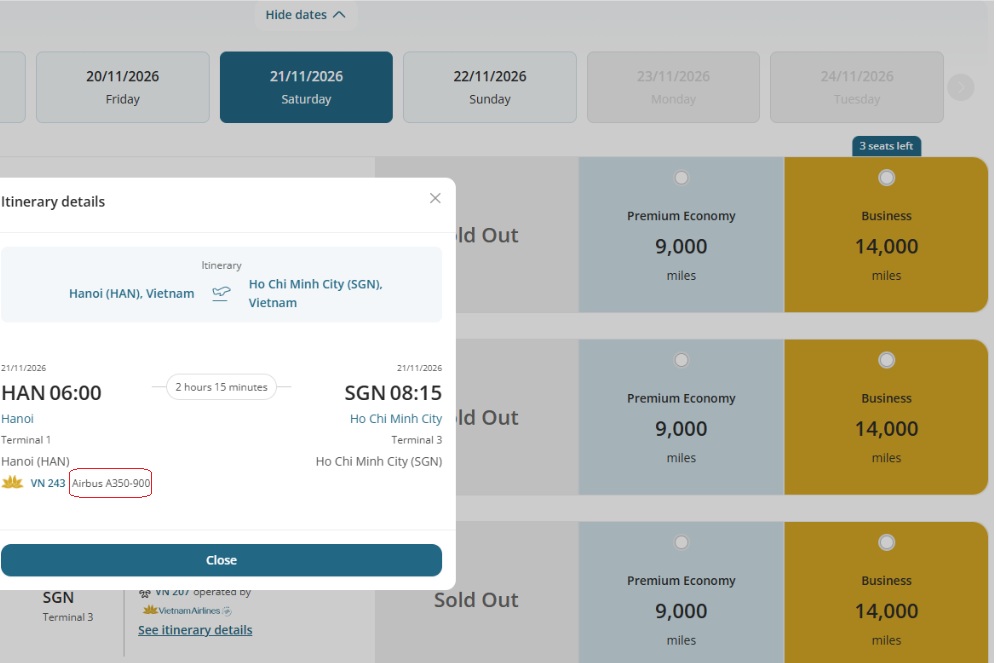
Task: Click the lotus logo beside VN 243
Action: pos(13,483)
